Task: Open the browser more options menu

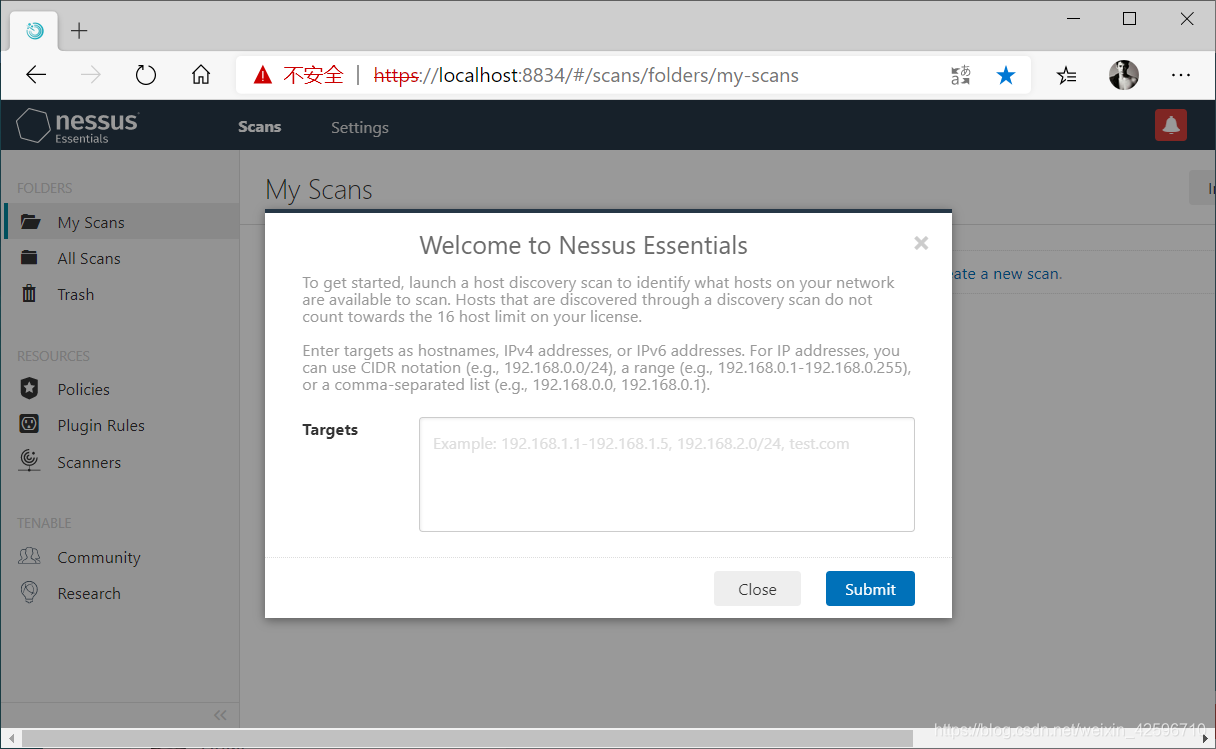Action: coord(1181,75)
